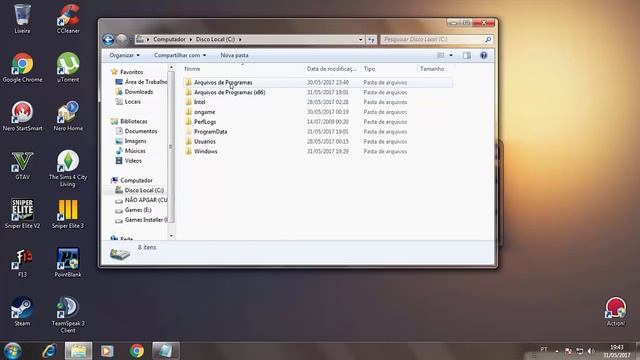Select the Windows folder
The height and width of the screenshot is (360, 640).
click(318, 151)
